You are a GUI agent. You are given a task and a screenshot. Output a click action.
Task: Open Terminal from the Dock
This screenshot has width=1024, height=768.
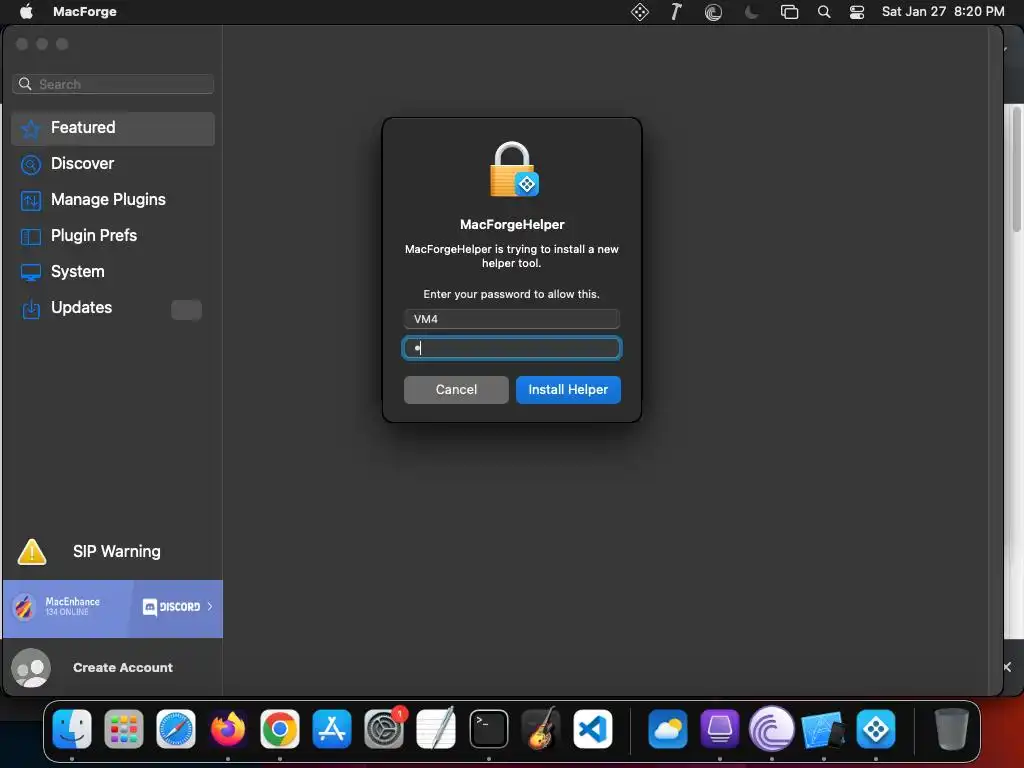point(488,729)
